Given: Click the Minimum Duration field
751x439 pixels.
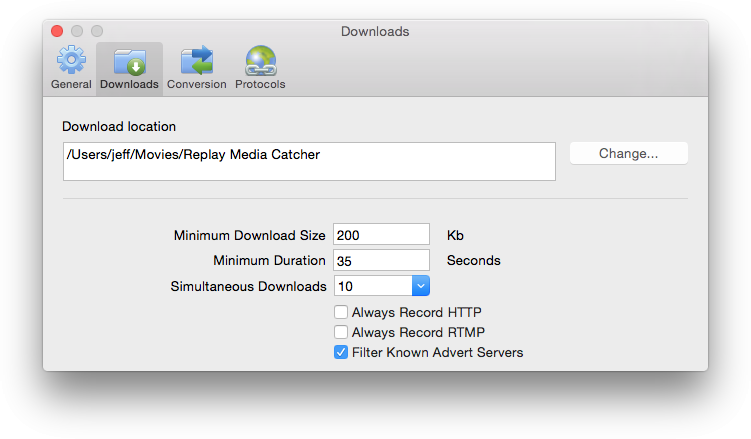Looking at the screenshot, I should pyautogui.click(x=381, y=260).
